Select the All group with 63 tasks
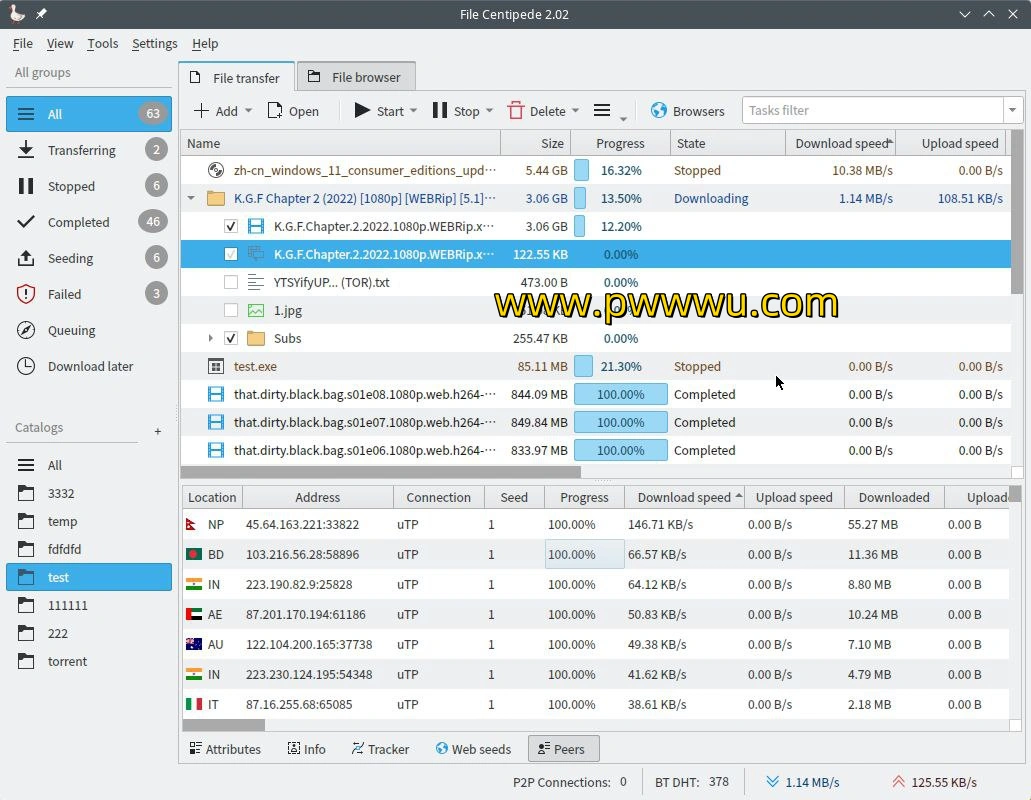Viewport: 1031px width, 800px height. 89,114
